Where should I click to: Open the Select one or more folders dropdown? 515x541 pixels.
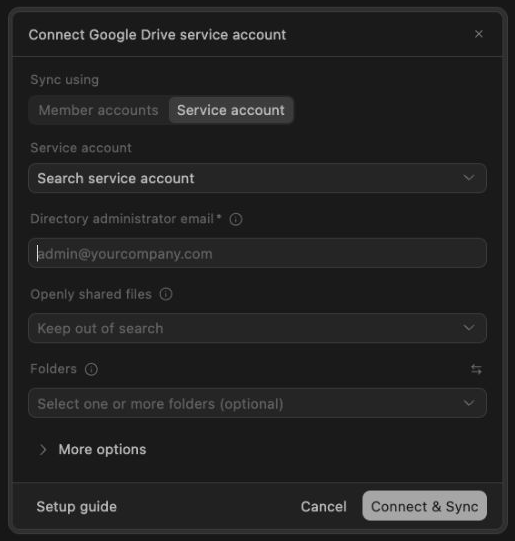(x=257, y=403)
